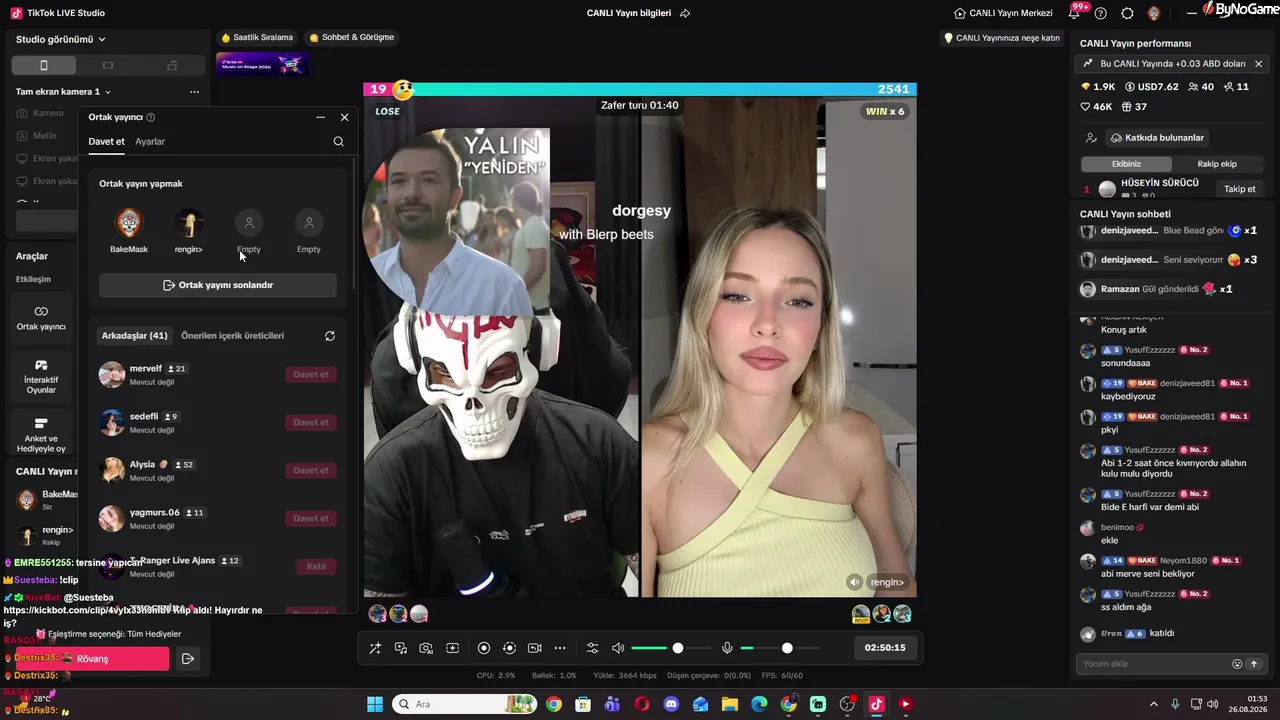Screen dimensions: 1280x720
Task: Open File Explorer from the taskbar
Action: tap(729, 704)
